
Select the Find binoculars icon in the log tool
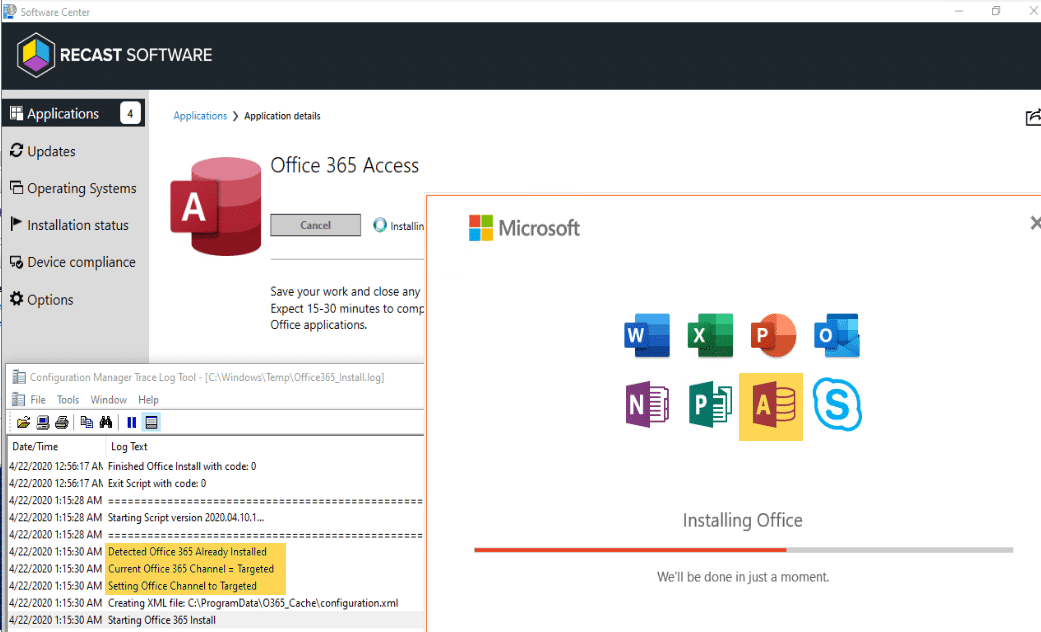point(106,422)
